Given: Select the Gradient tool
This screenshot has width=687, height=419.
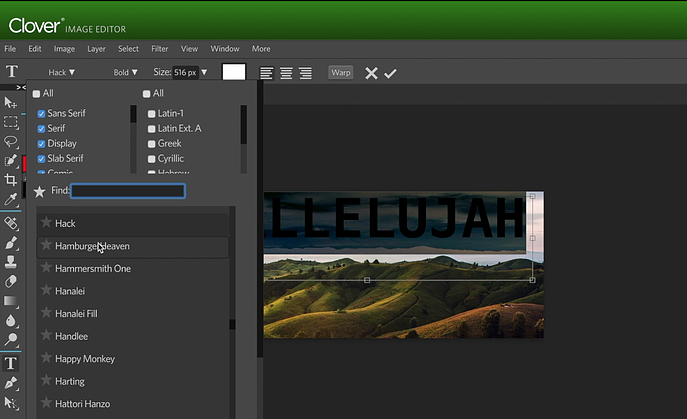Looking at the screenshot, I should [x=11, y=301].
